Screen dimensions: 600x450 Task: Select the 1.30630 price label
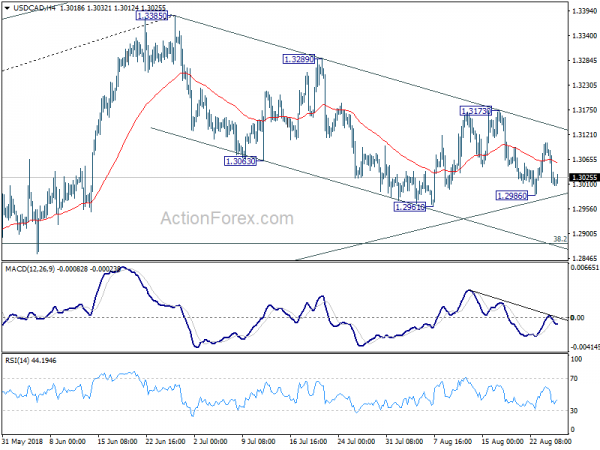tap(240, 161)
